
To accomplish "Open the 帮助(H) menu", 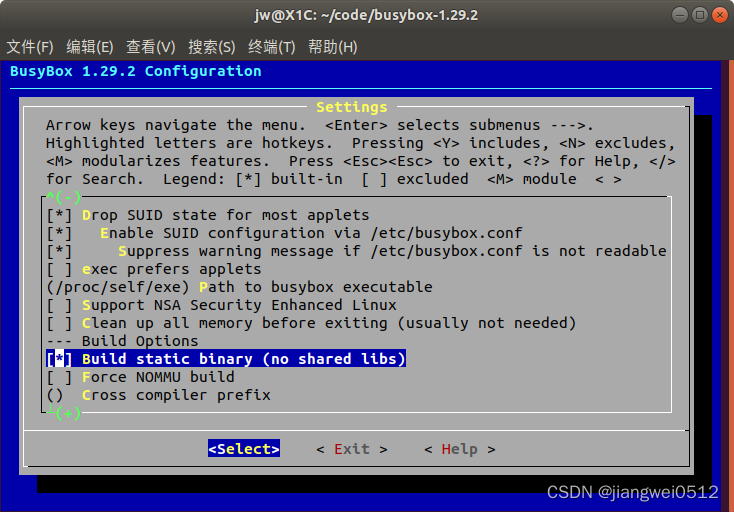I will (332, 47).
